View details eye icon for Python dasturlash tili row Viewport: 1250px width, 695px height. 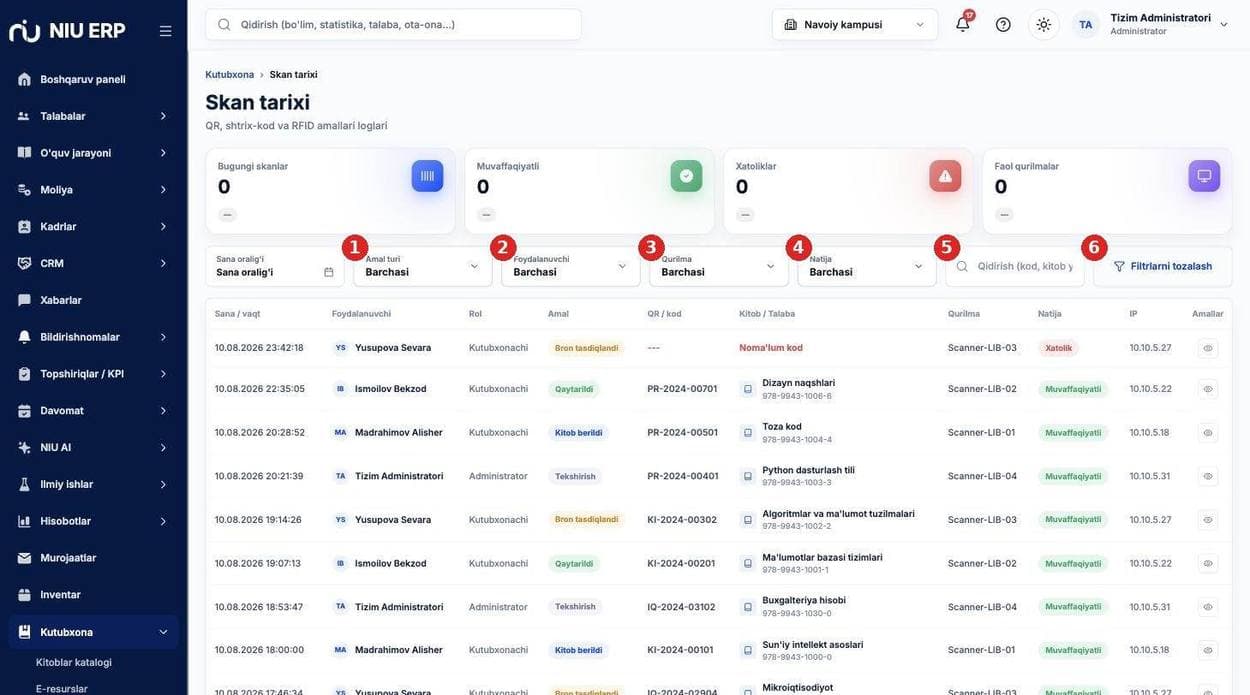click(x=1208, y=476)
